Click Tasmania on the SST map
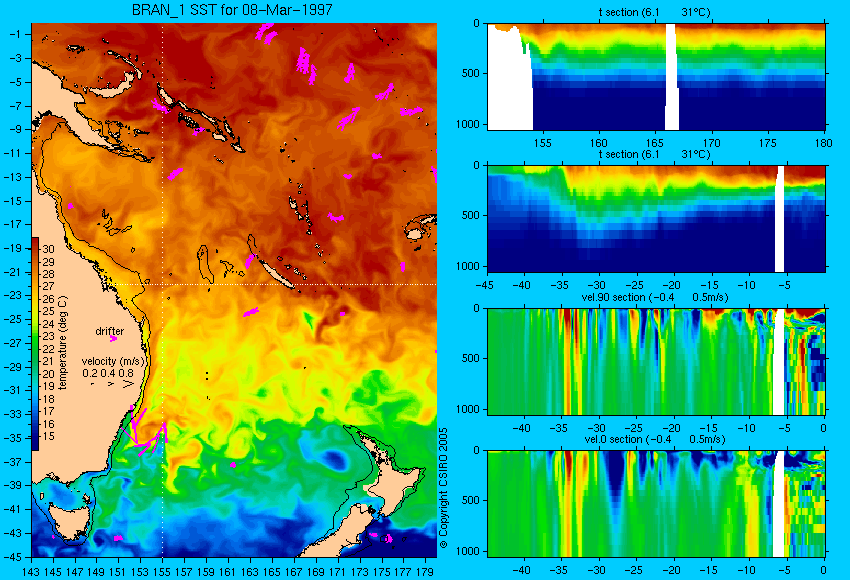This screenshot has height=580, width=850. (x=69, y=521)
